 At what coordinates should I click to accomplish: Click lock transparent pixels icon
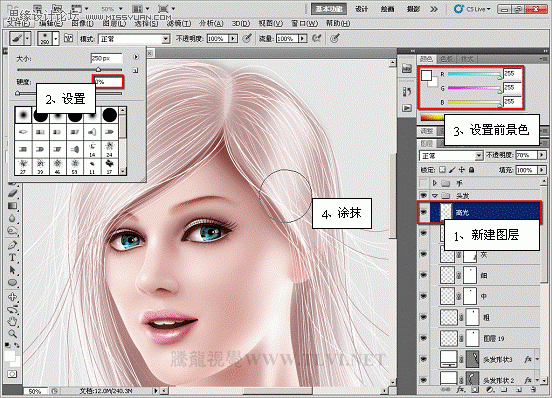pos(442,170)
